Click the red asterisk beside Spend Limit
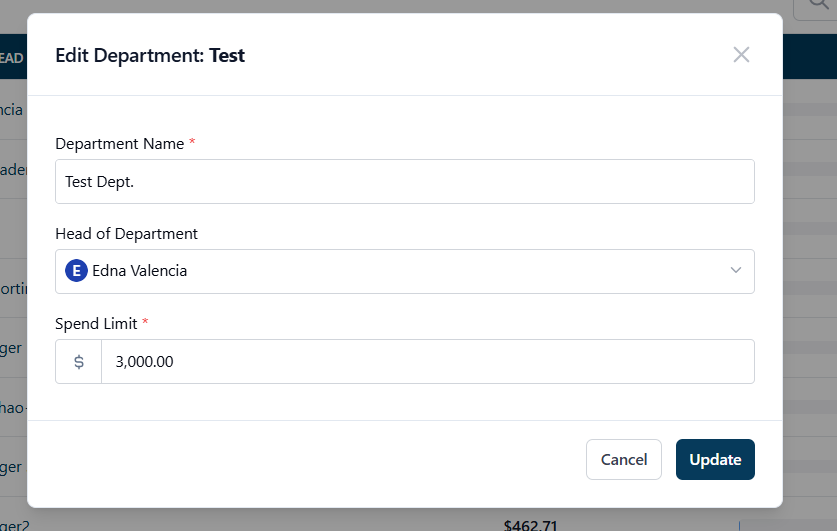 click(x=145, y=322)
